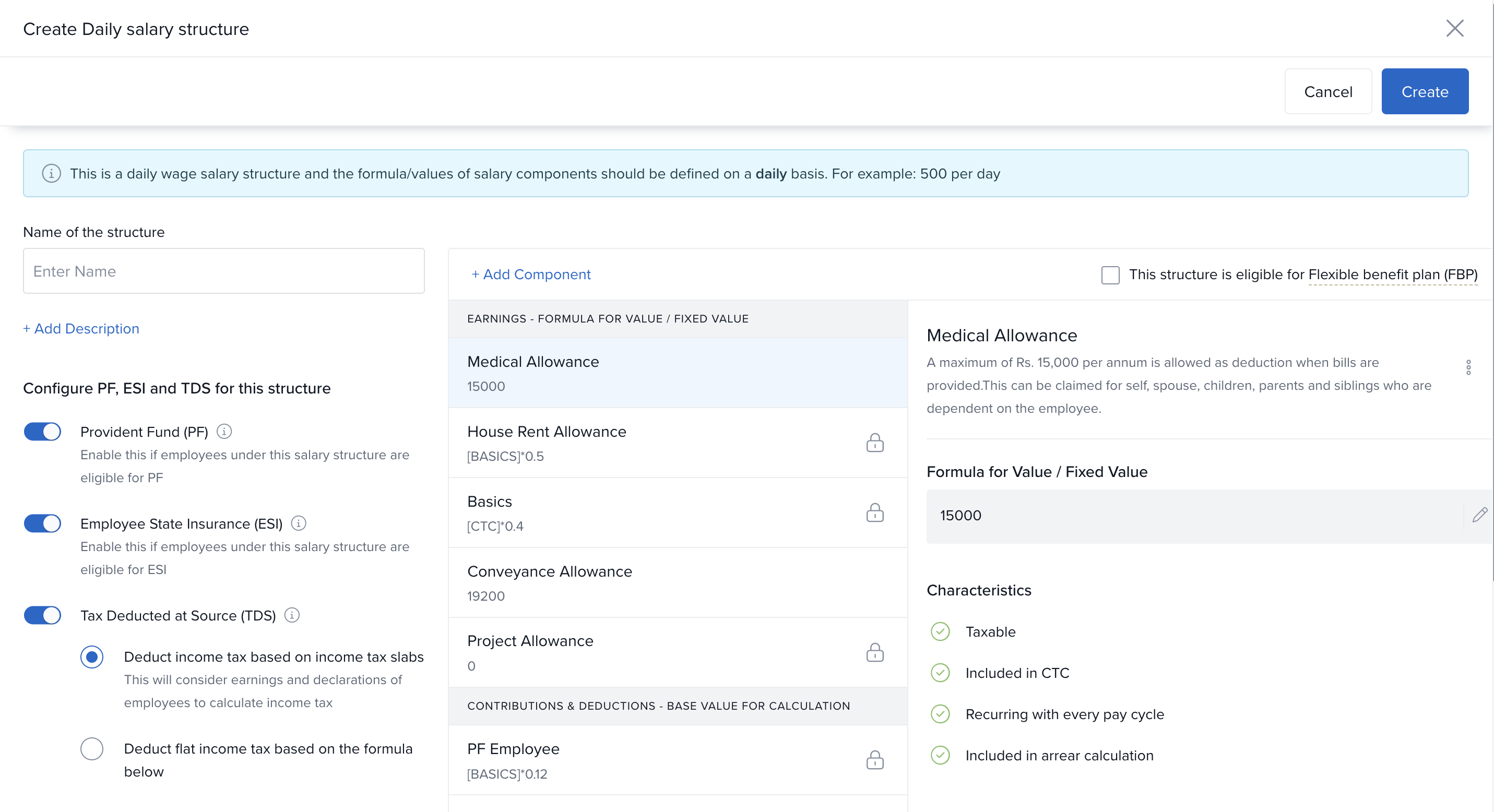Edit formula value using the pencil icon

(x=1479, y=515)
